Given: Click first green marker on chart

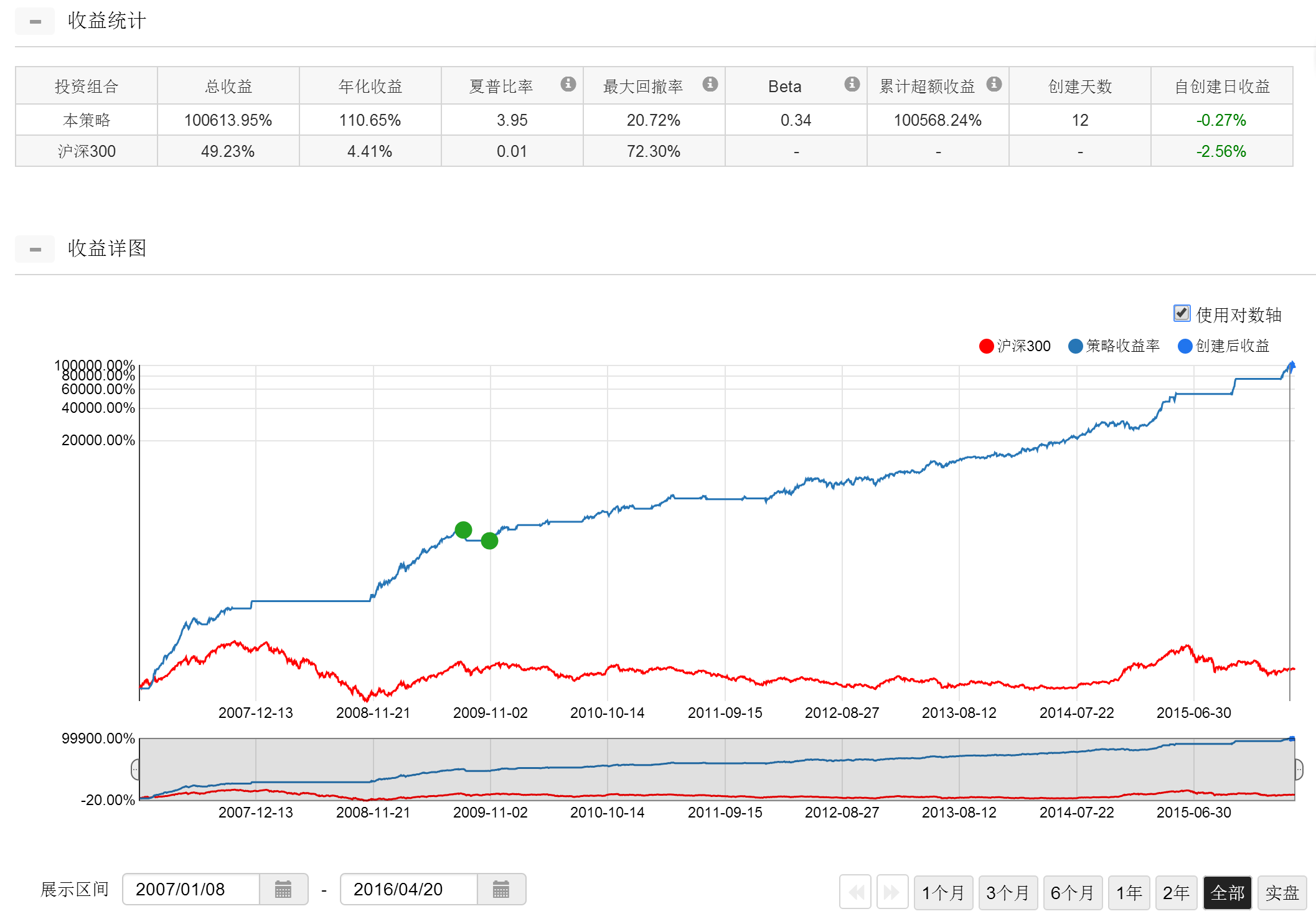Looking at the screenshot, I should (x=463, y=530).
